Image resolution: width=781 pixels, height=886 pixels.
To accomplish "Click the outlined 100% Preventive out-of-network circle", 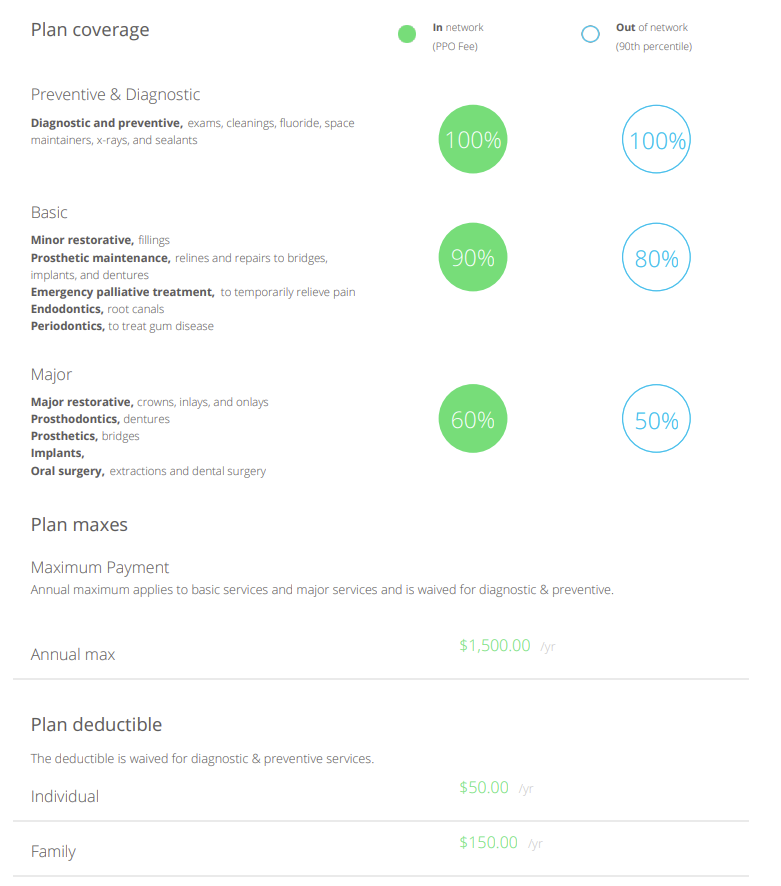I will coord(656,140).
